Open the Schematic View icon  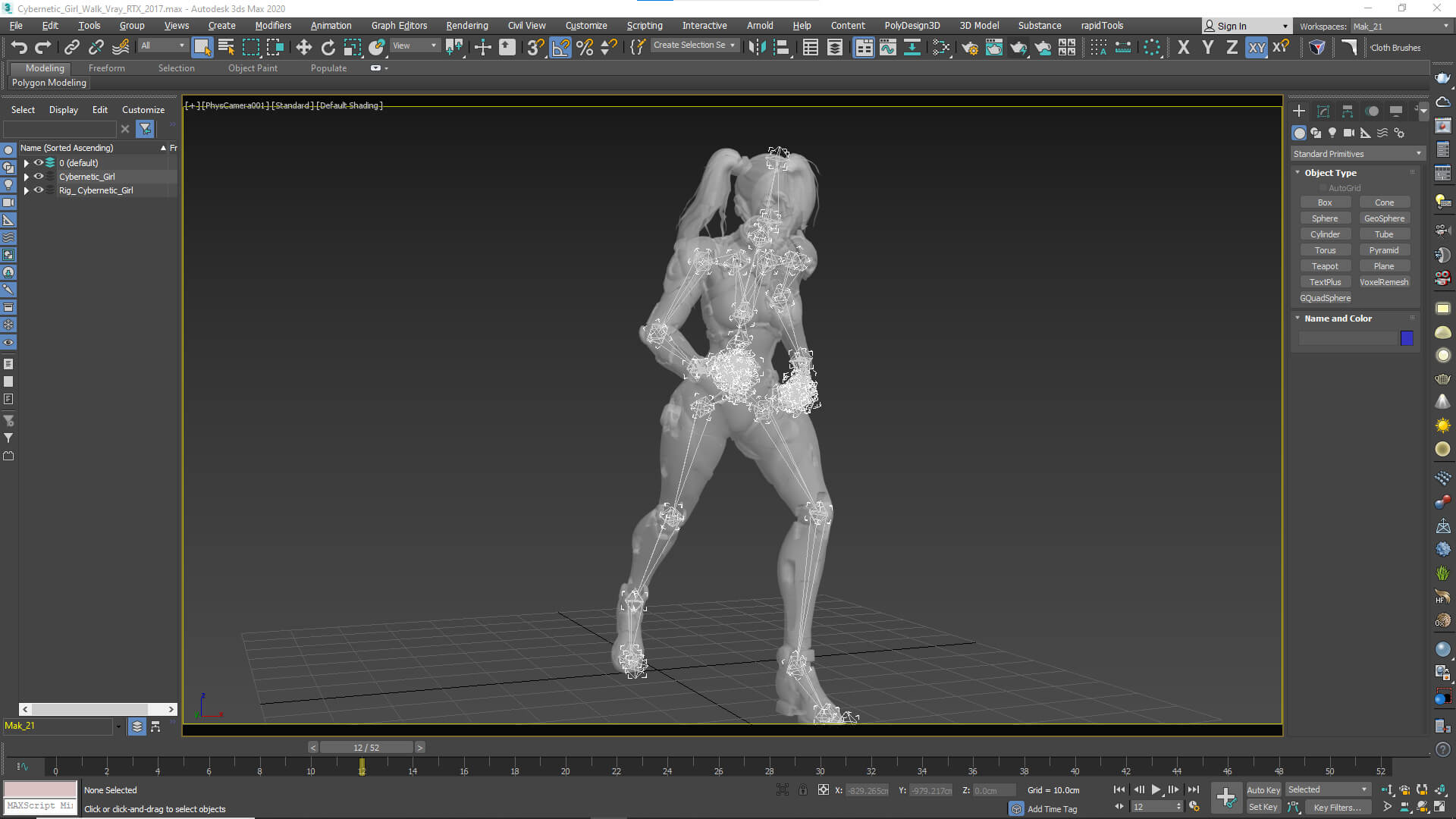[x=912, y=47]
